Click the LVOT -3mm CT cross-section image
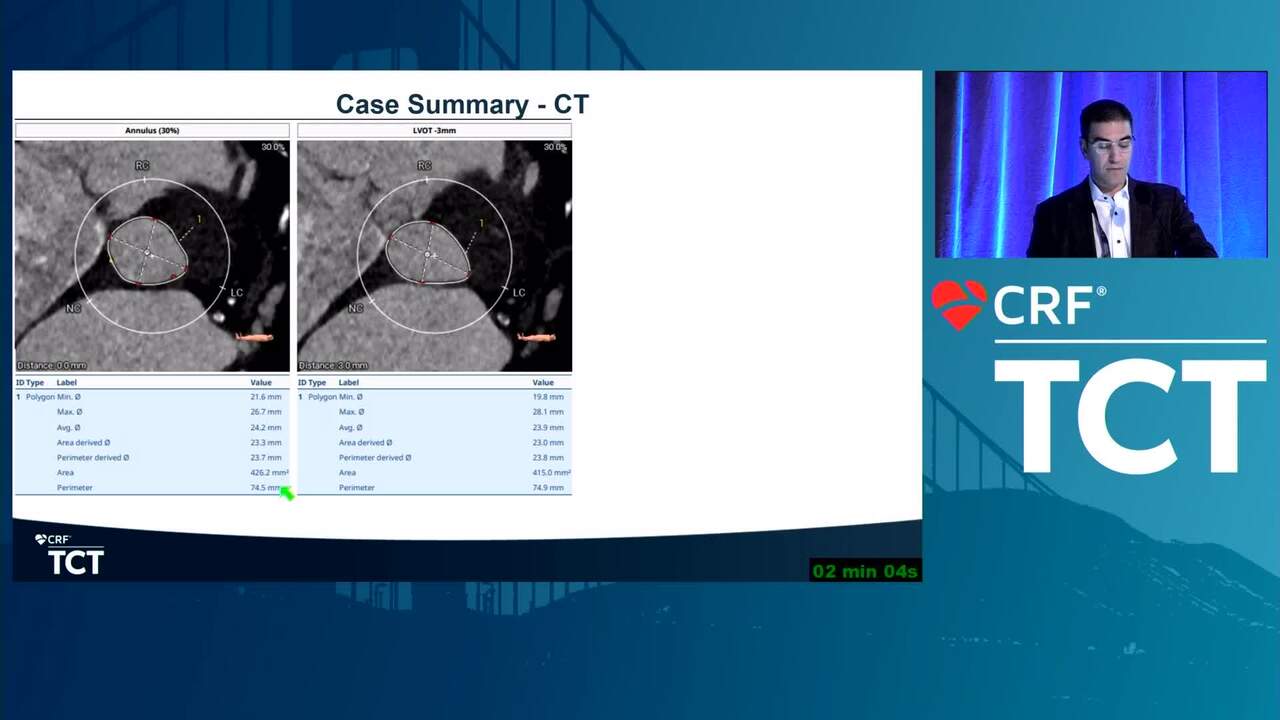The width and height of the screenshot is (1280, 720). tap(434, 256)
